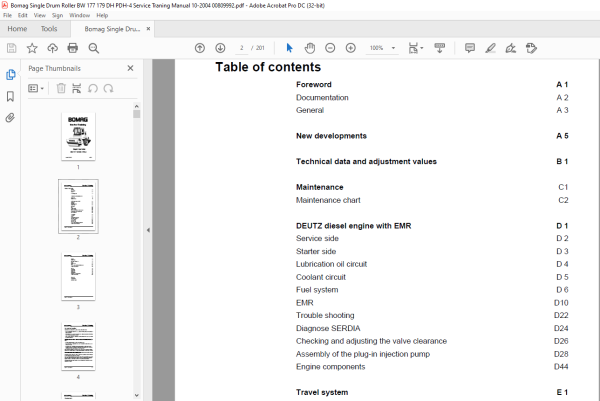
Task: Click the Engine components entry
Action: click(331, 366)
